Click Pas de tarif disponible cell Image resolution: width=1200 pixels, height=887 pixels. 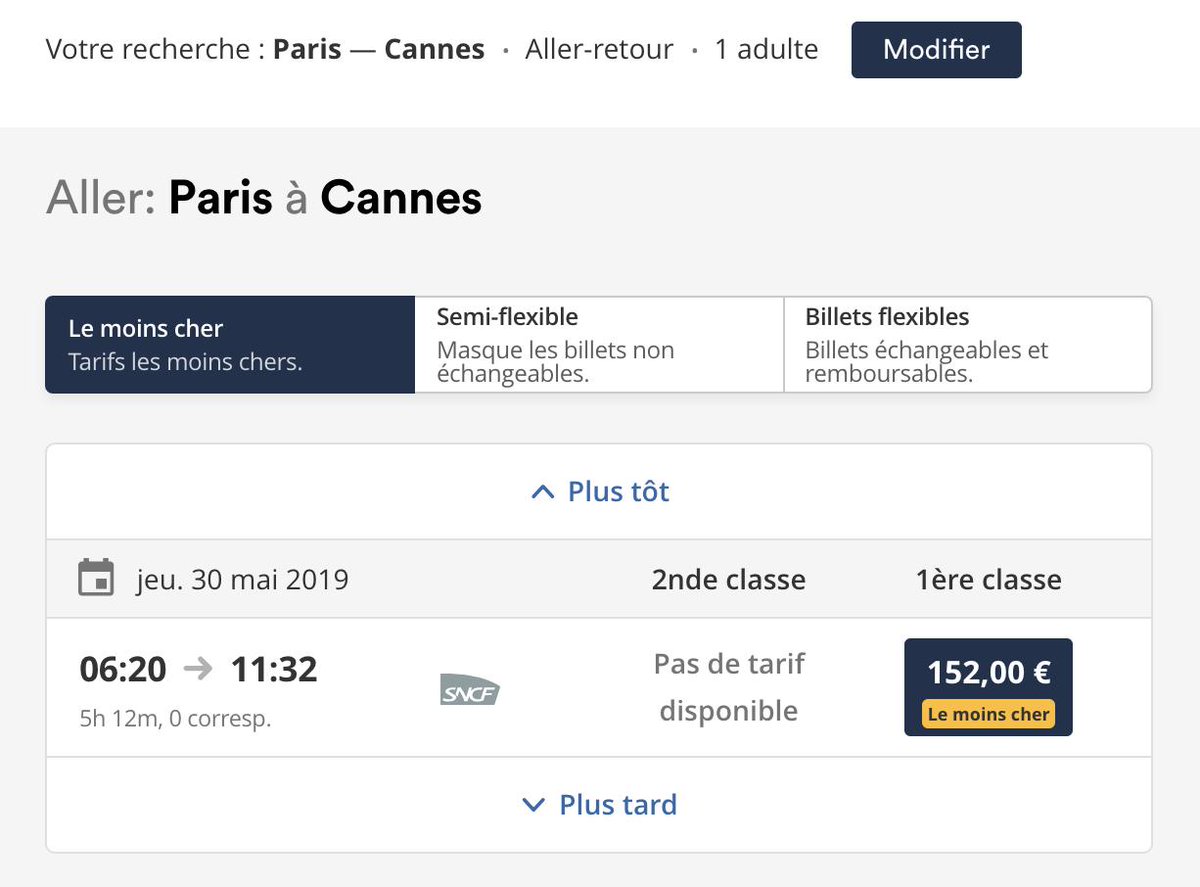coord(729,687)
